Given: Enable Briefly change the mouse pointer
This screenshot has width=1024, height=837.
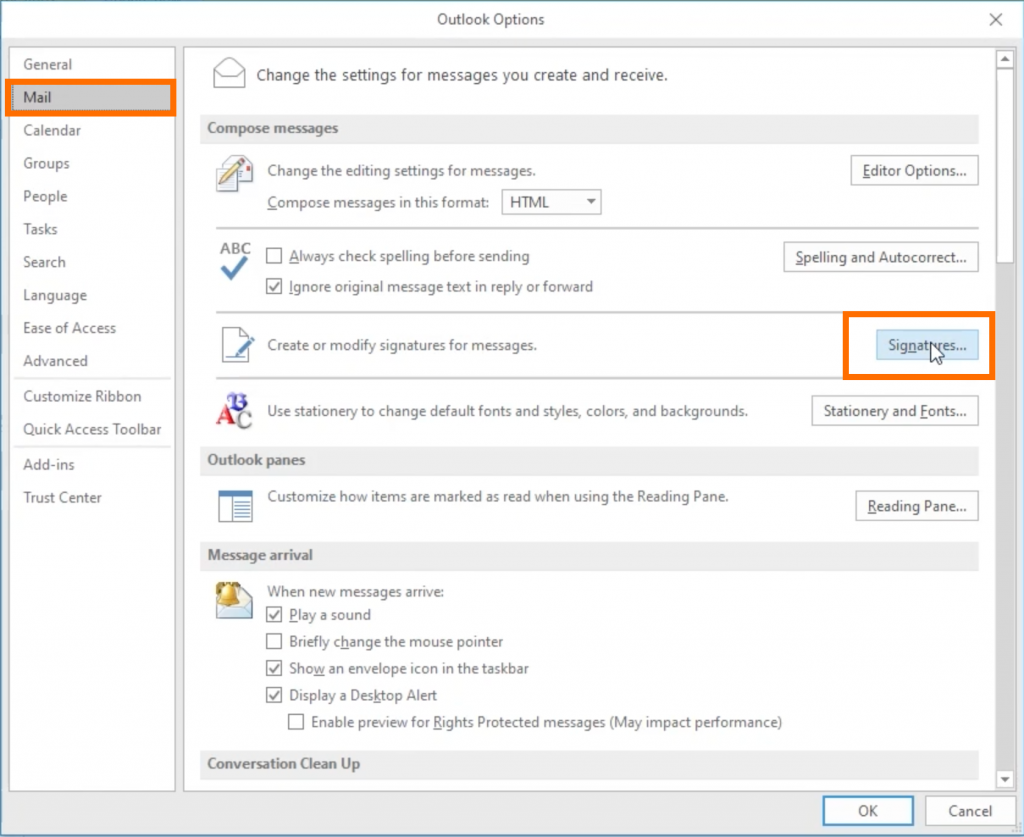Looking at the screenshot, I should click(274, 642).
